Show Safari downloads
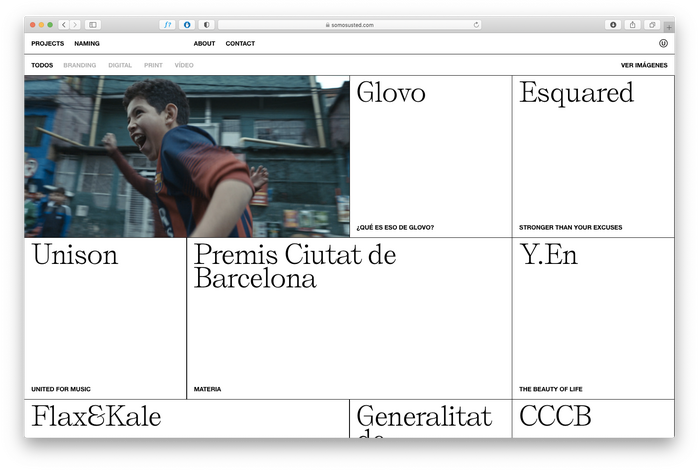Screen dimensions: 699x470 click(613, 25)
